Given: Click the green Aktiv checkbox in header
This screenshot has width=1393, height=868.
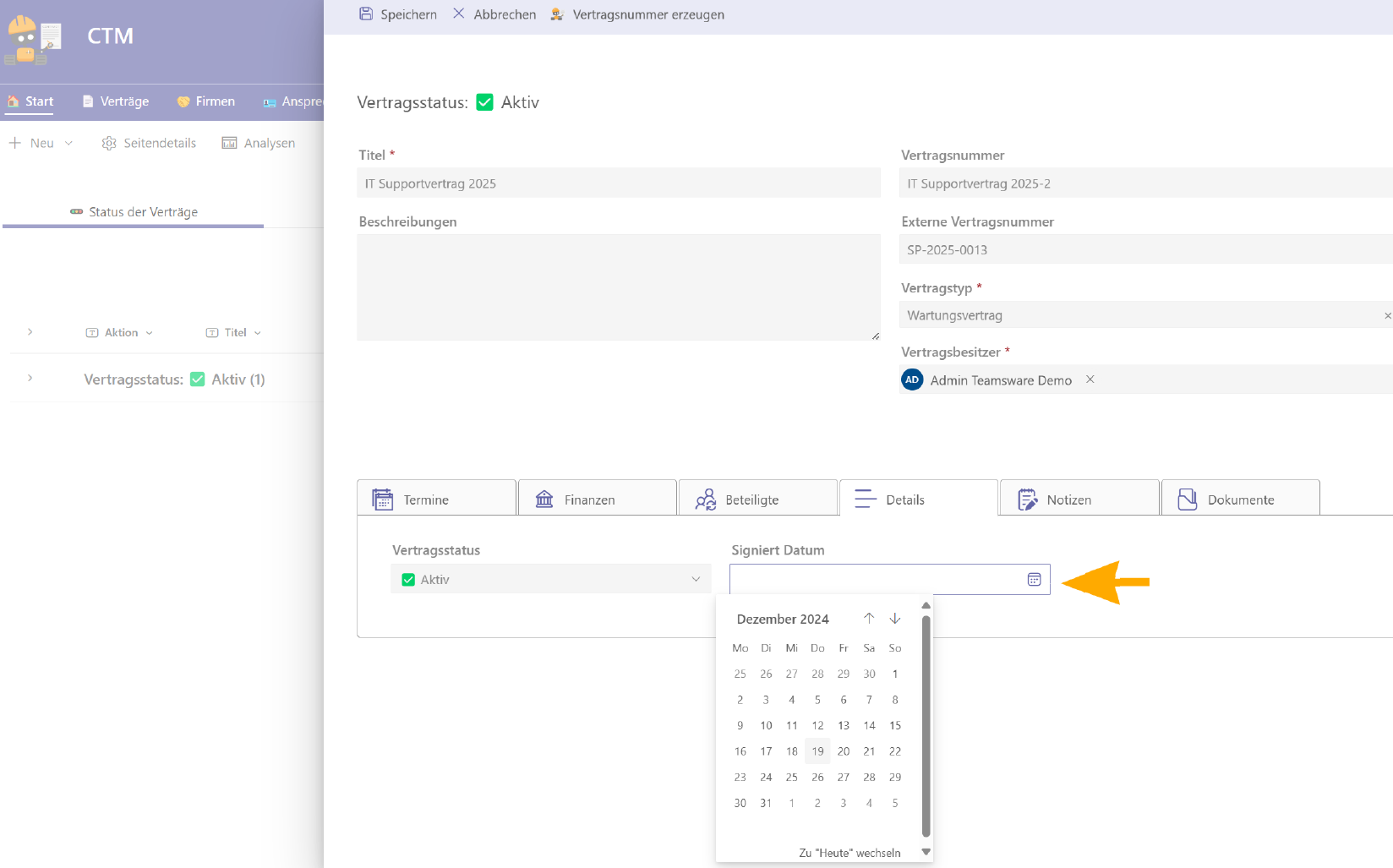Looking at the screenshot, I should tap(485, 102).
